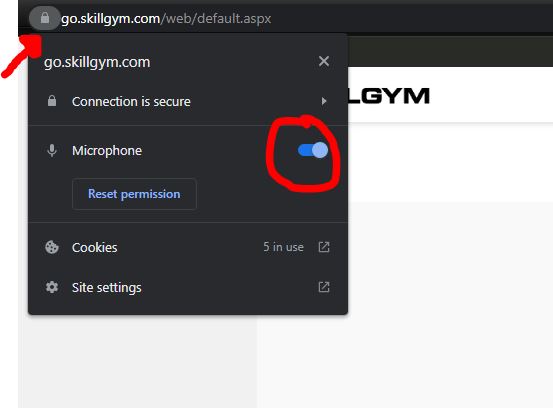
Task: Open the Cookies external link icon
Action: tap(324, 247)
